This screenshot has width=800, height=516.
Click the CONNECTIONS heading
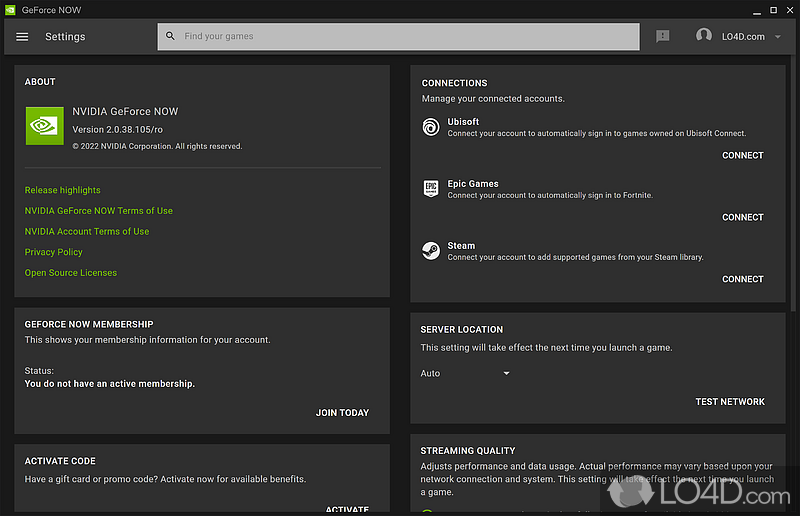tap(454, 83)
